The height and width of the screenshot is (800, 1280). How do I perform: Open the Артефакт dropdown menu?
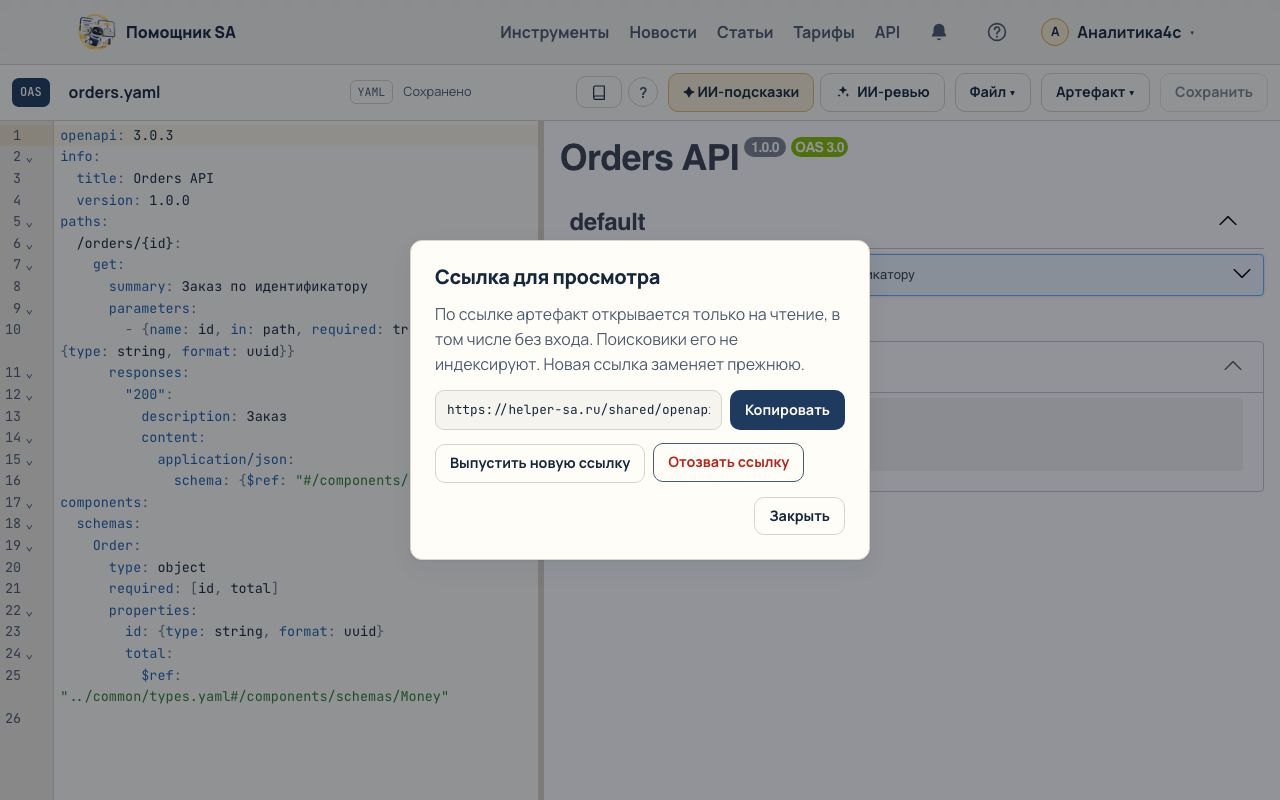(1095, 92)
